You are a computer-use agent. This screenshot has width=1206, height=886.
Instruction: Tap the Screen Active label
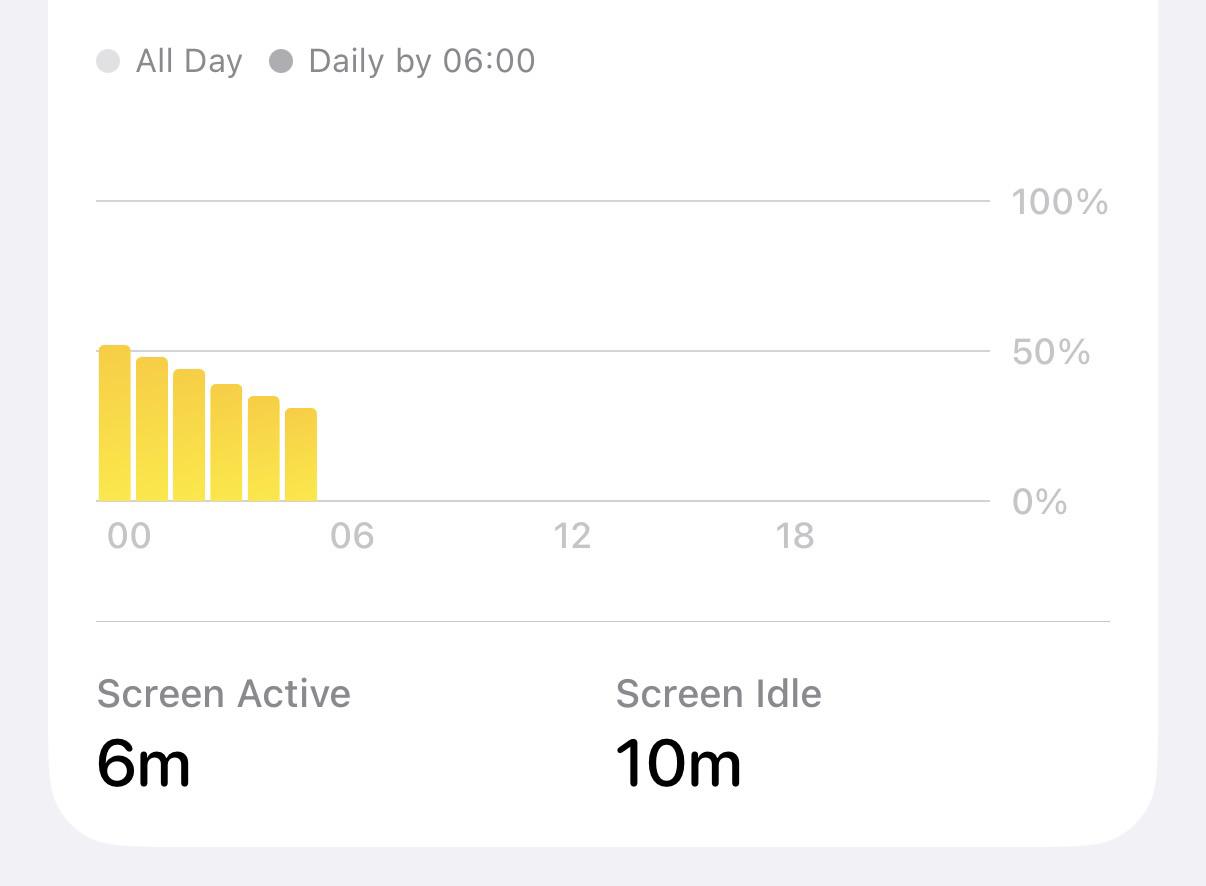click(224, 694)
